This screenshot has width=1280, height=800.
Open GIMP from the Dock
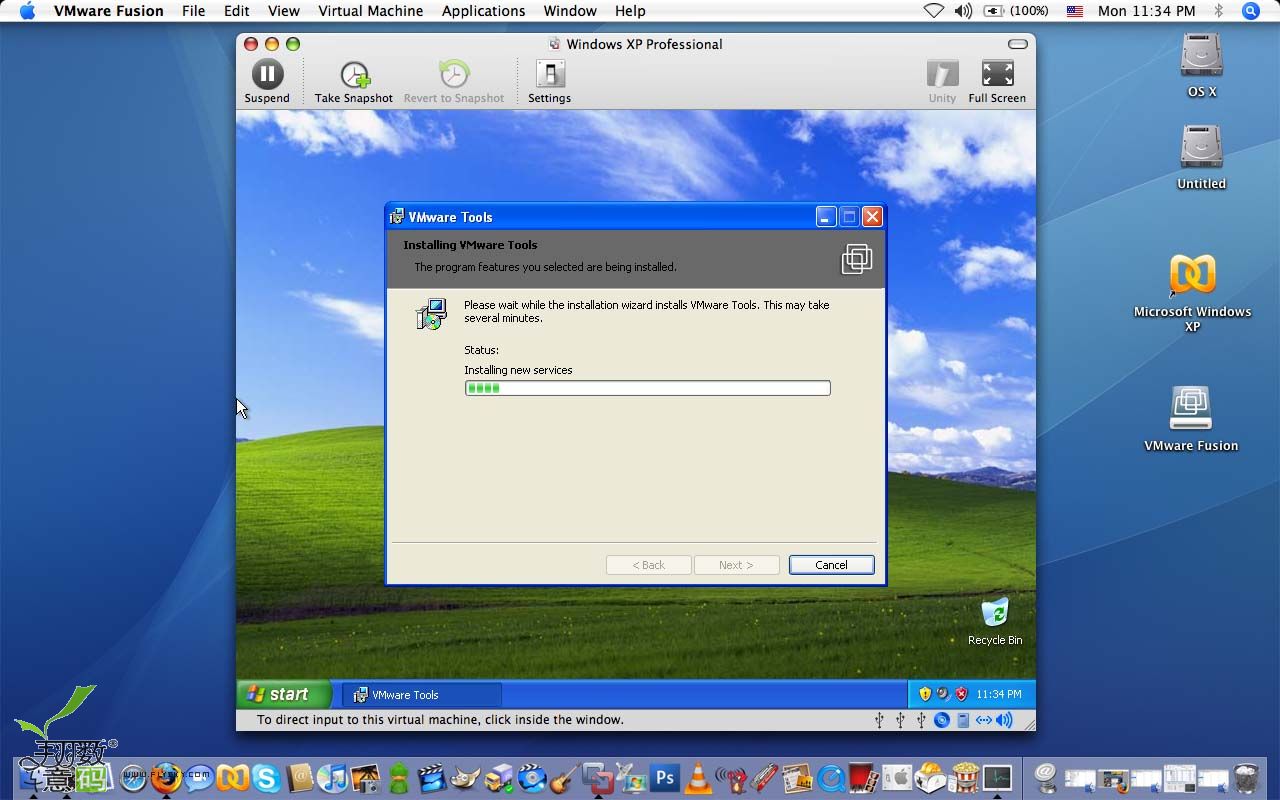click(x=464, y=777)
